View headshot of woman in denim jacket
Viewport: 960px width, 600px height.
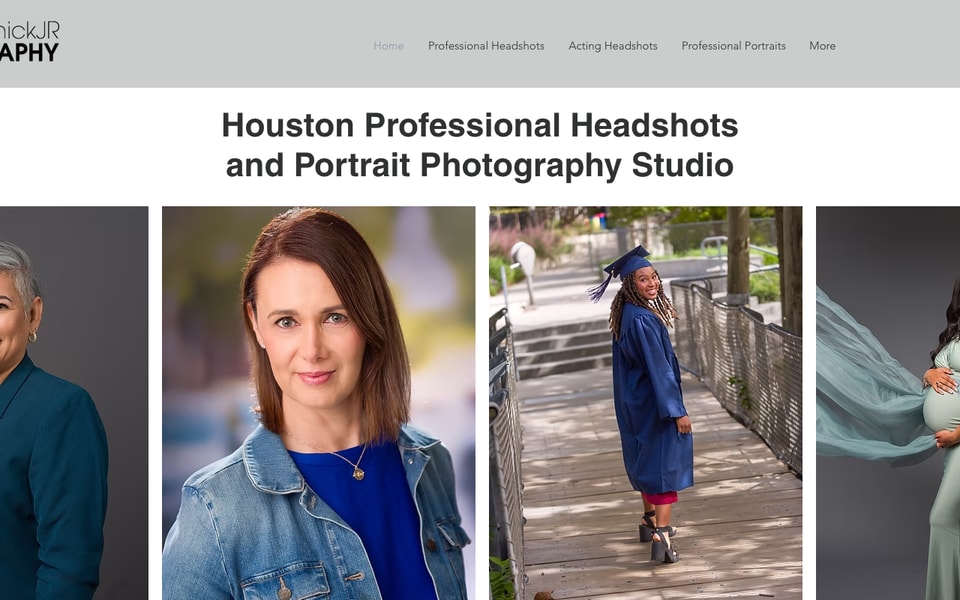point(318,403)
